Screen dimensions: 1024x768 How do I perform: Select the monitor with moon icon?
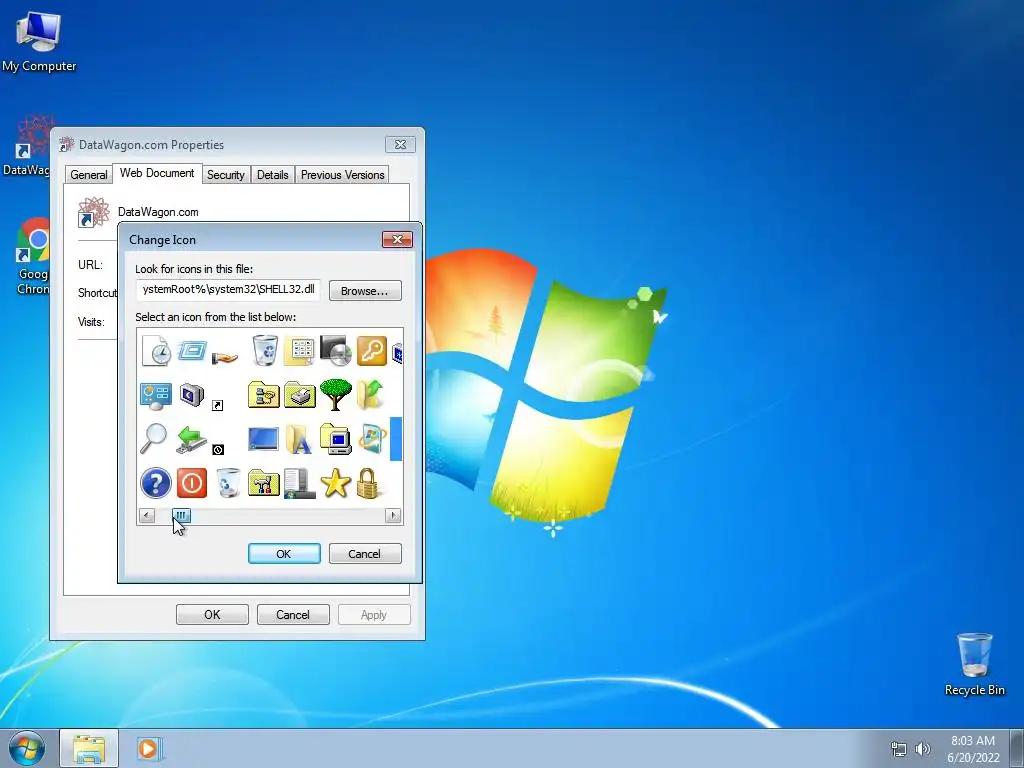click(192, 394)
